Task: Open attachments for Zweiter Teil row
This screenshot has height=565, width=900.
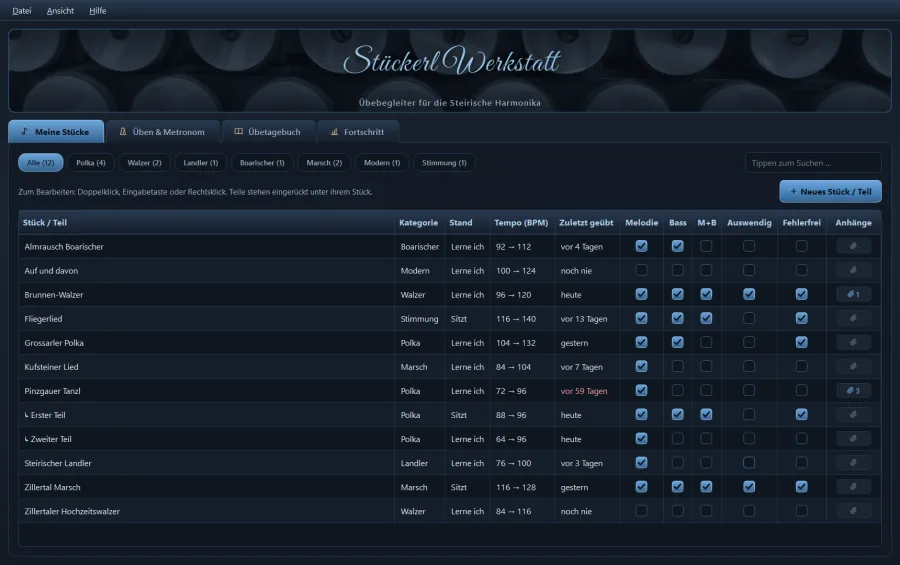Action: tap(854, 439)
